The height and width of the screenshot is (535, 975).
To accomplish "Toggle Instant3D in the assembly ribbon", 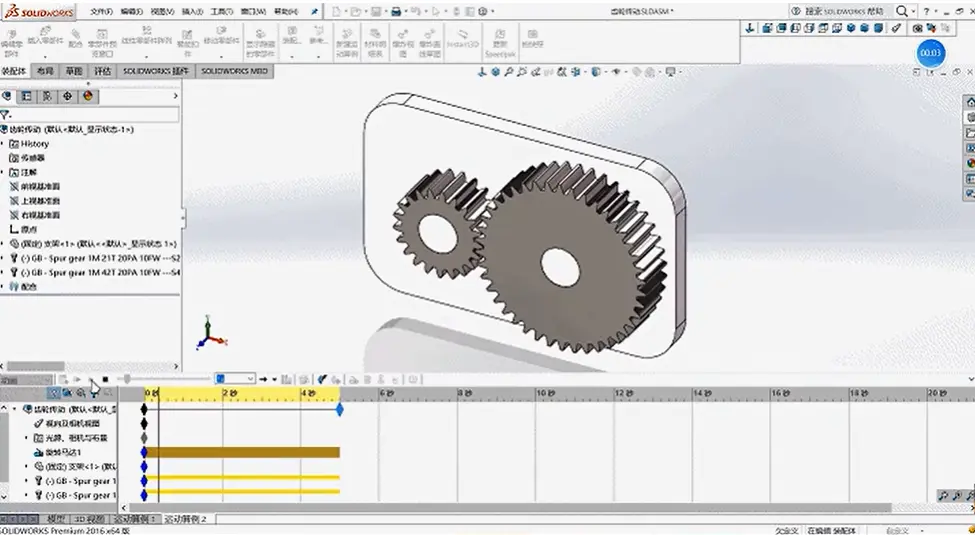I will [463, 38].
